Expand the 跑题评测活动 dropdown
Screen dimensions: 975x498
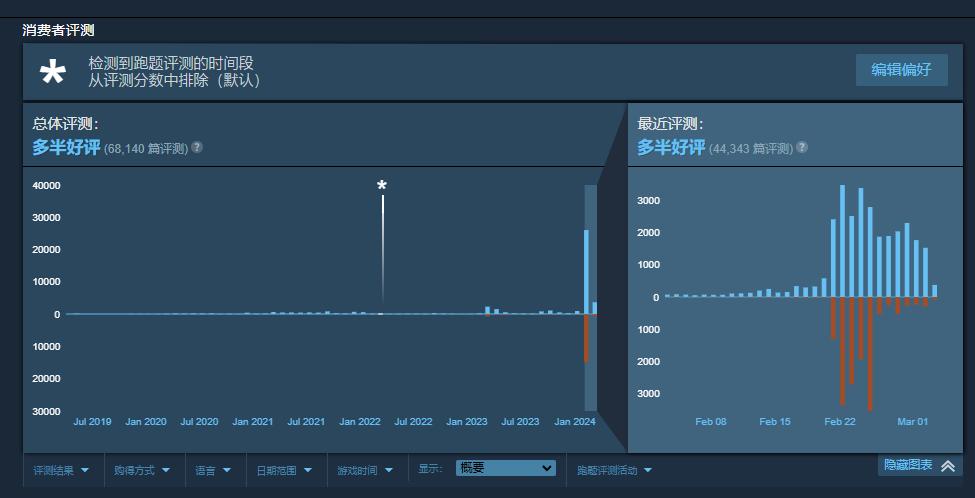point(614,469)
